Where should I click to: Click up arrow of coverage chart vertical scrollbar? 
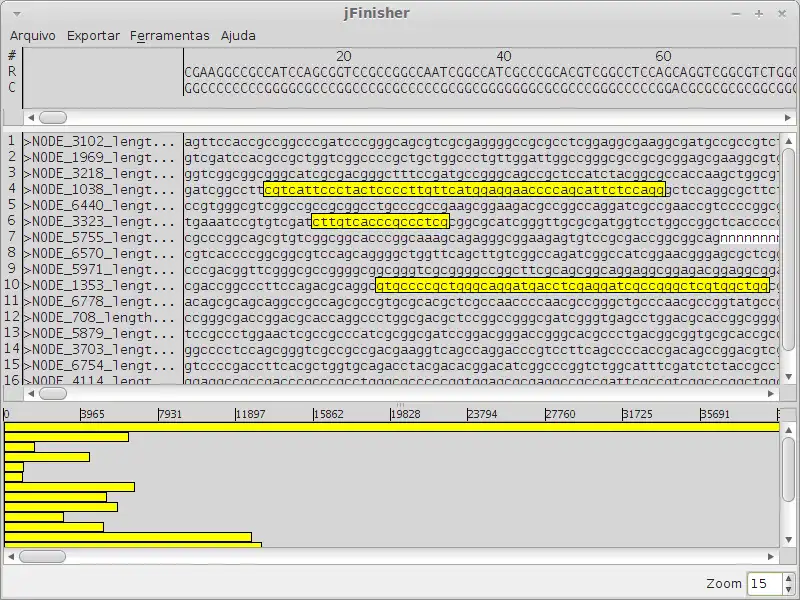click(788, 430)
